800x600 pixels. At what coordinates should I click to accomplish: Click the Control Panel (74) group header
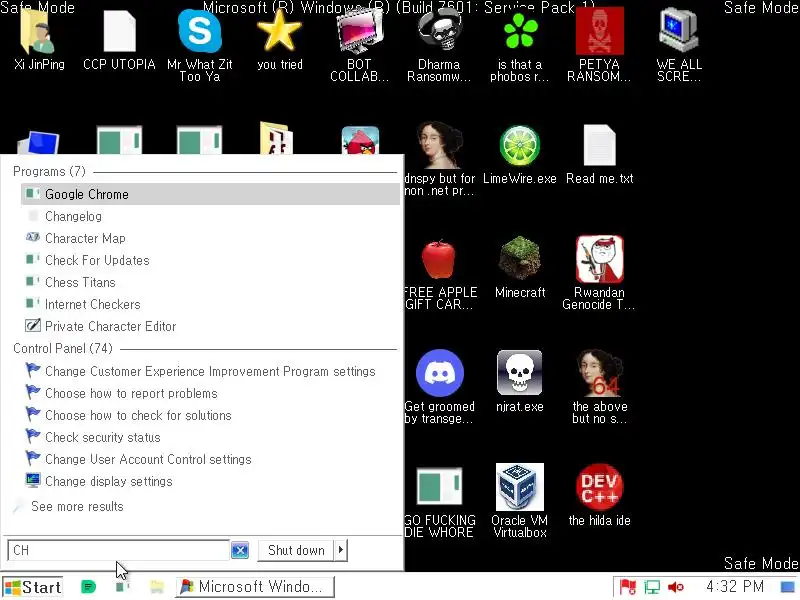tap(63, 348)
